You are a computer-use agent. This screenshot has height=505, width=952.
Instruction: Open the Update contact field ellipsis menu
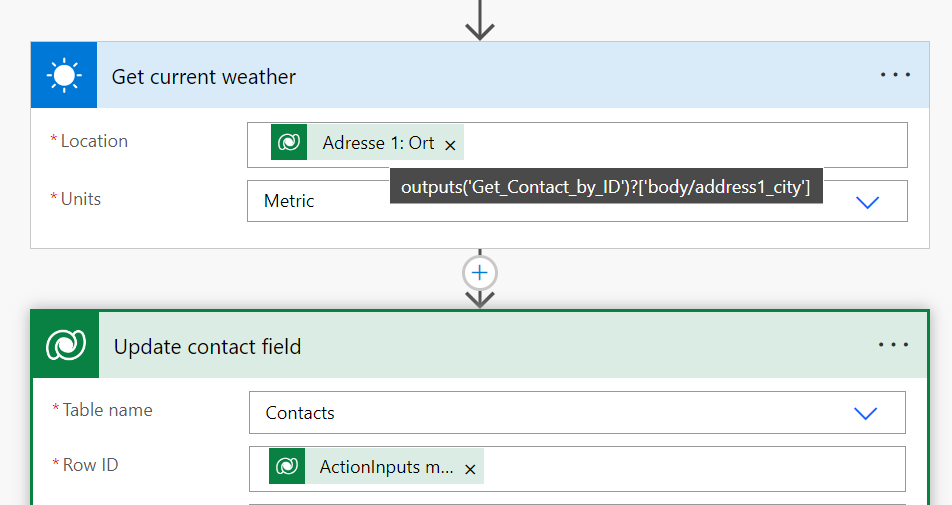coord(894,345)
